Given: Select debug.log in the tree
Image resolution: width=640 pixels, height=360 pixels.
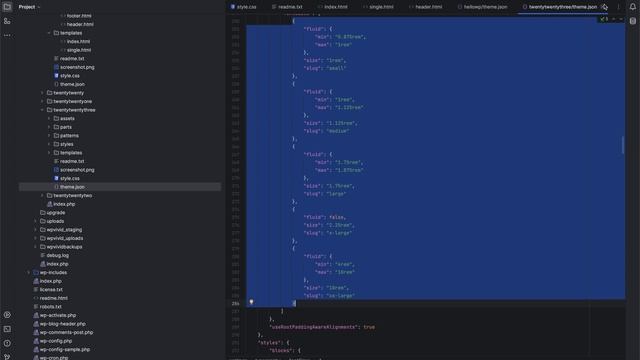Looking at the screenshot, I should pyautogui.click(x=57, y=256).
